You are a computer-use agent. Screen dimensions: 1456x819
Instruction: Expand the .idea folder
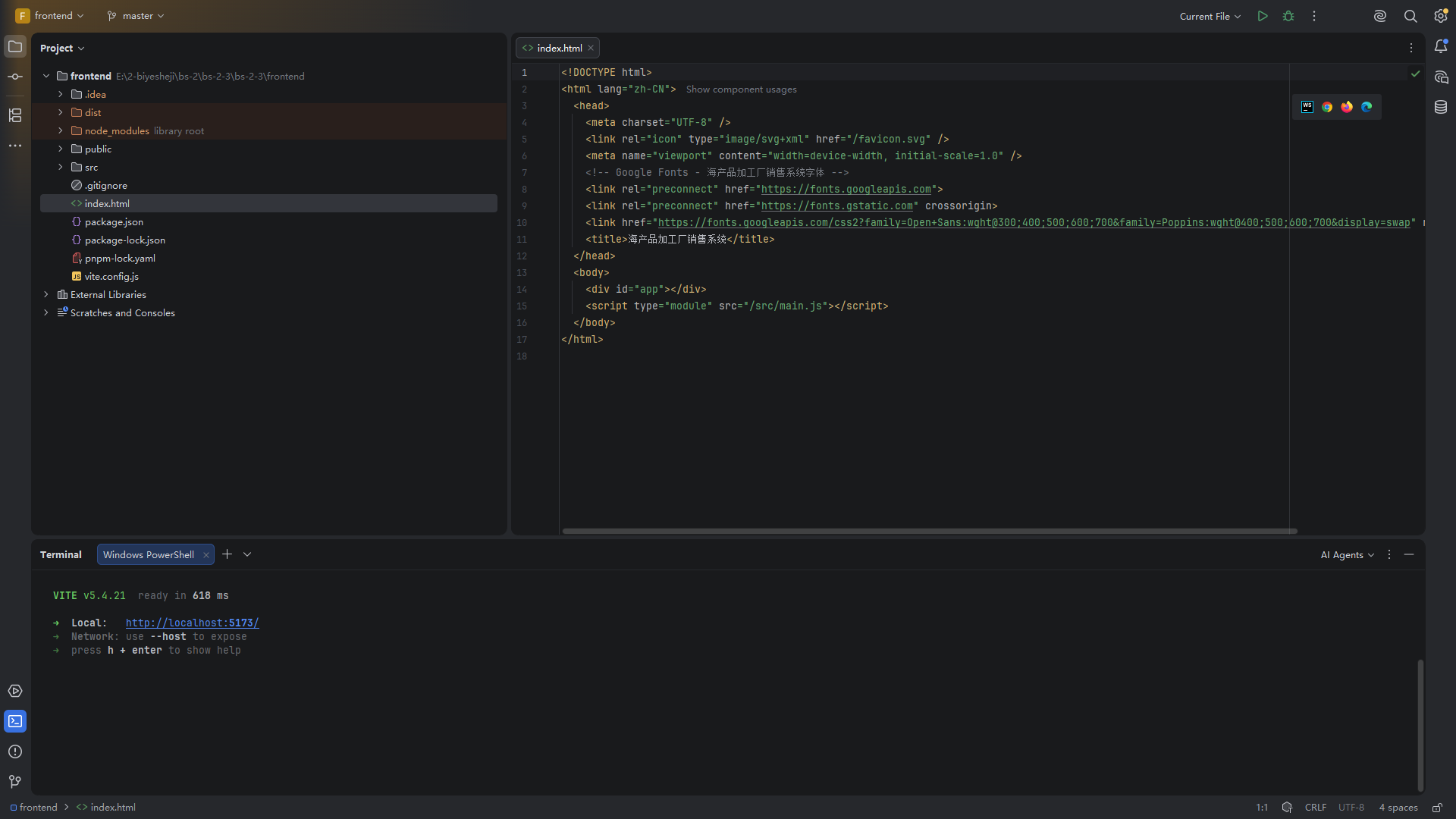pos(61,94)
